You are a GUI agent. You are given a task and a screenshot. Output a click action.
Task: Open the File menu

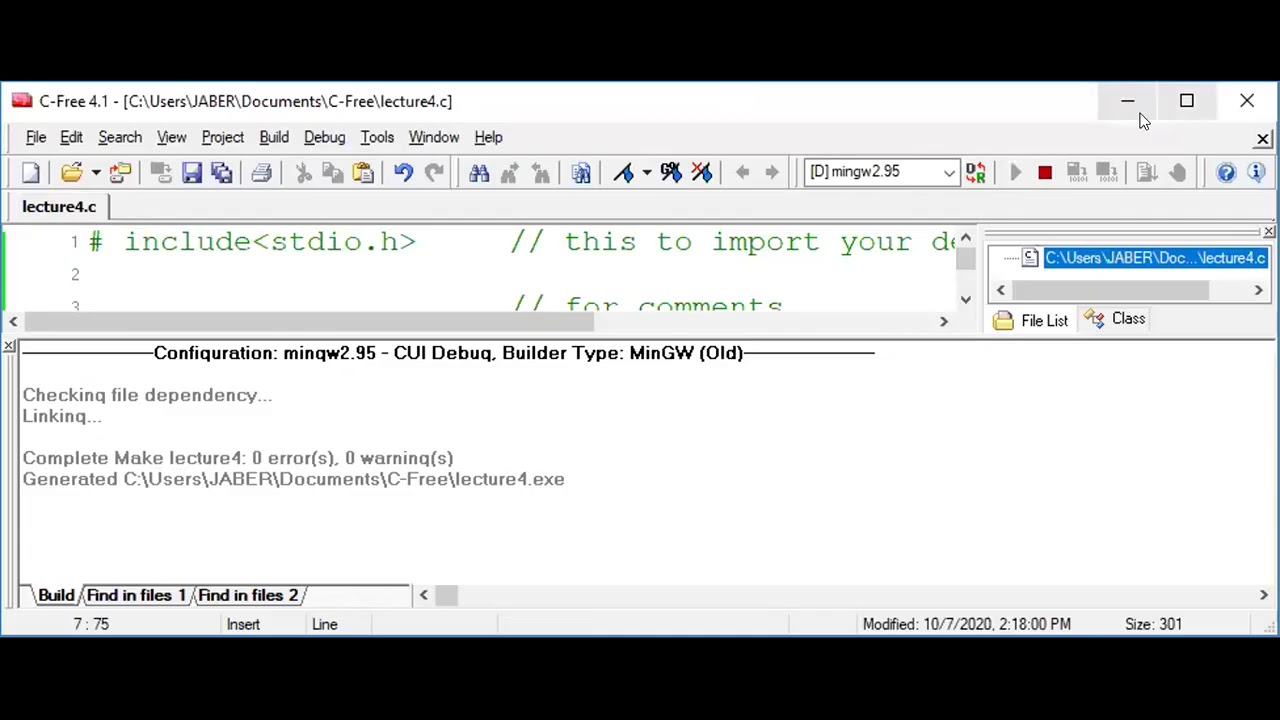click(x=36, y=137)
